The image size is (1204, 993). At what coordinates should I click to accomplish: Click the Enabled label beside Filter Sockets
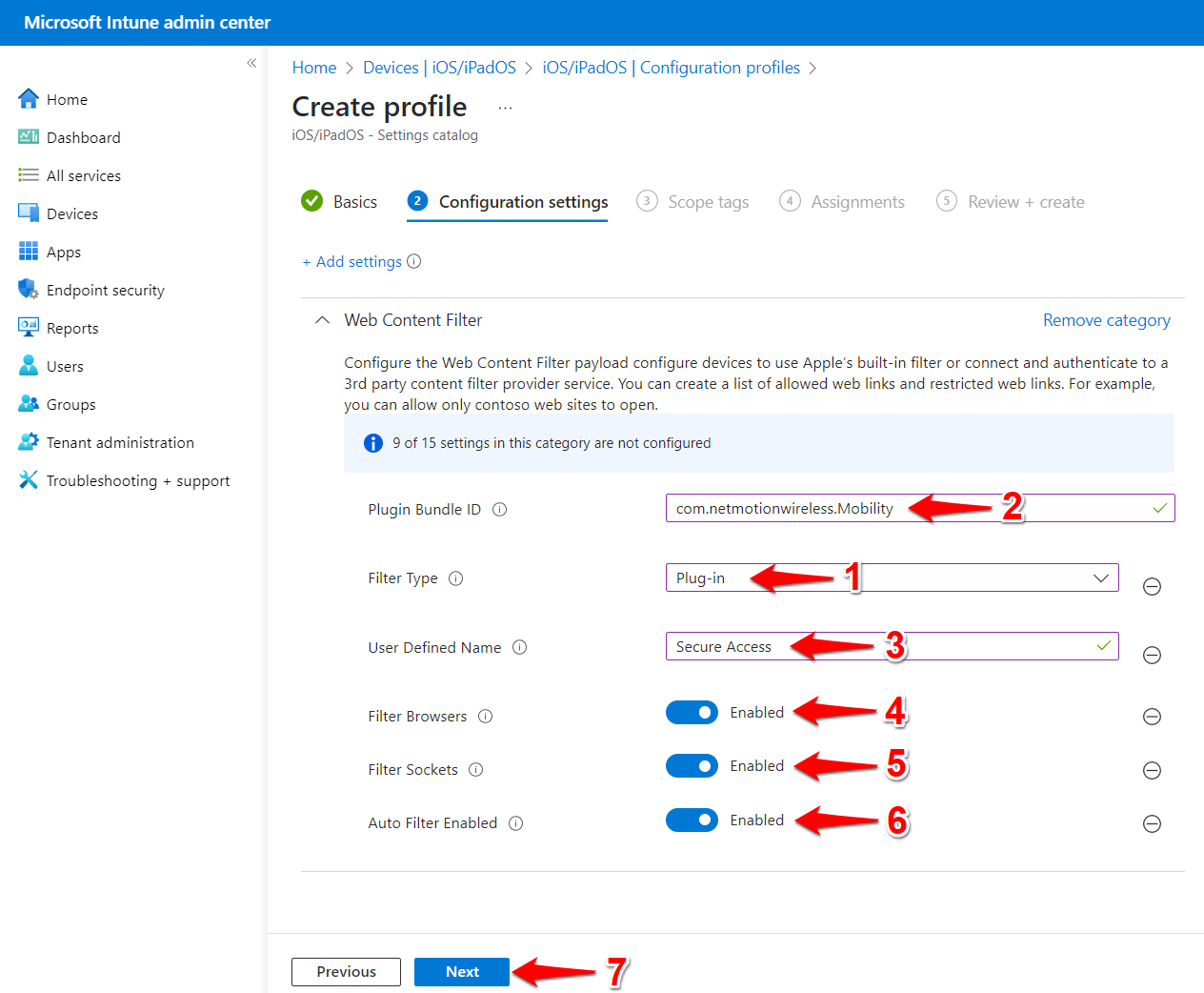[x=757, y=765]
